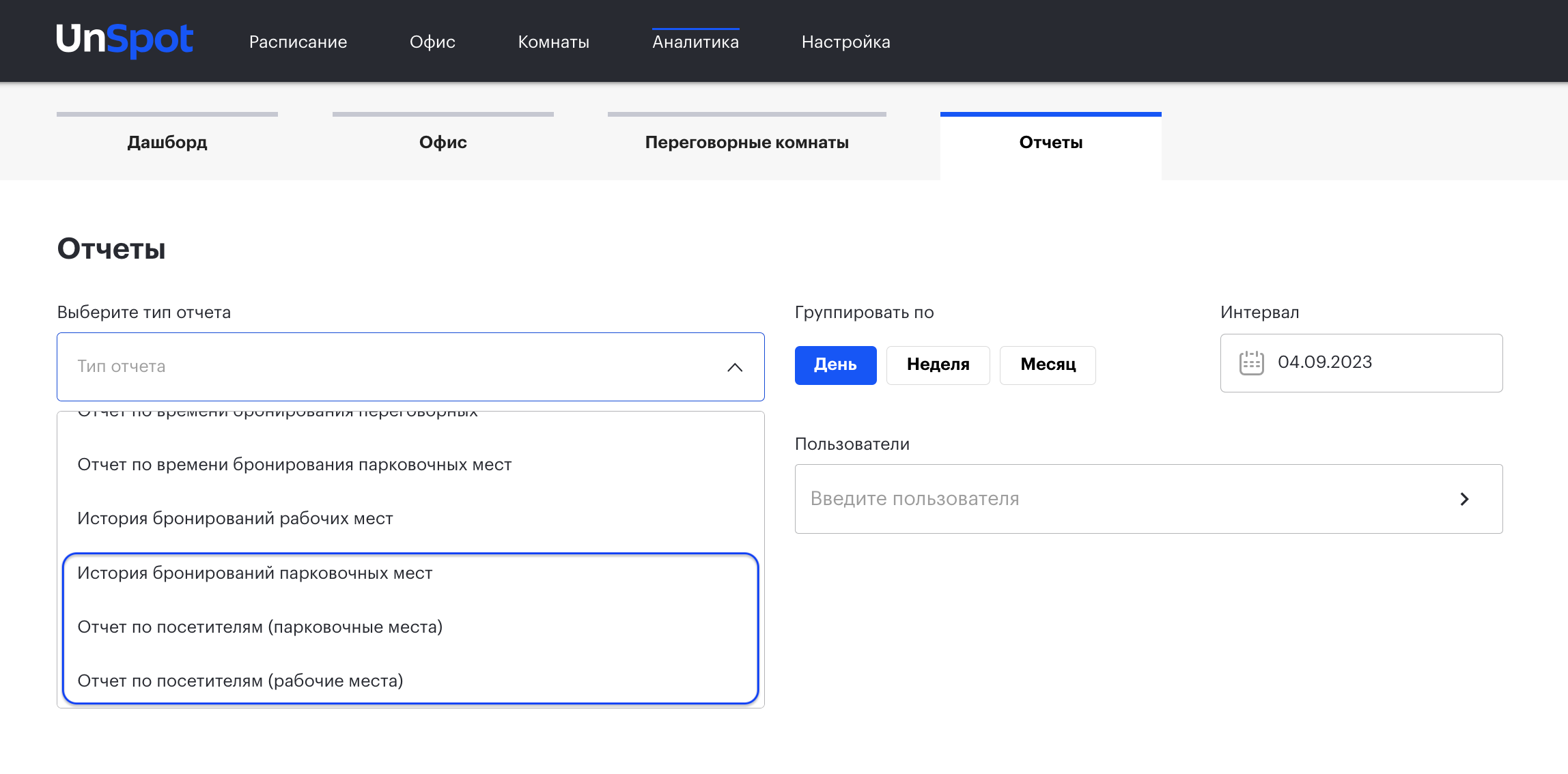Click the UnSpot logo
The height and width of the screenshot is (774, 1568).
click(x=125, y=40)
